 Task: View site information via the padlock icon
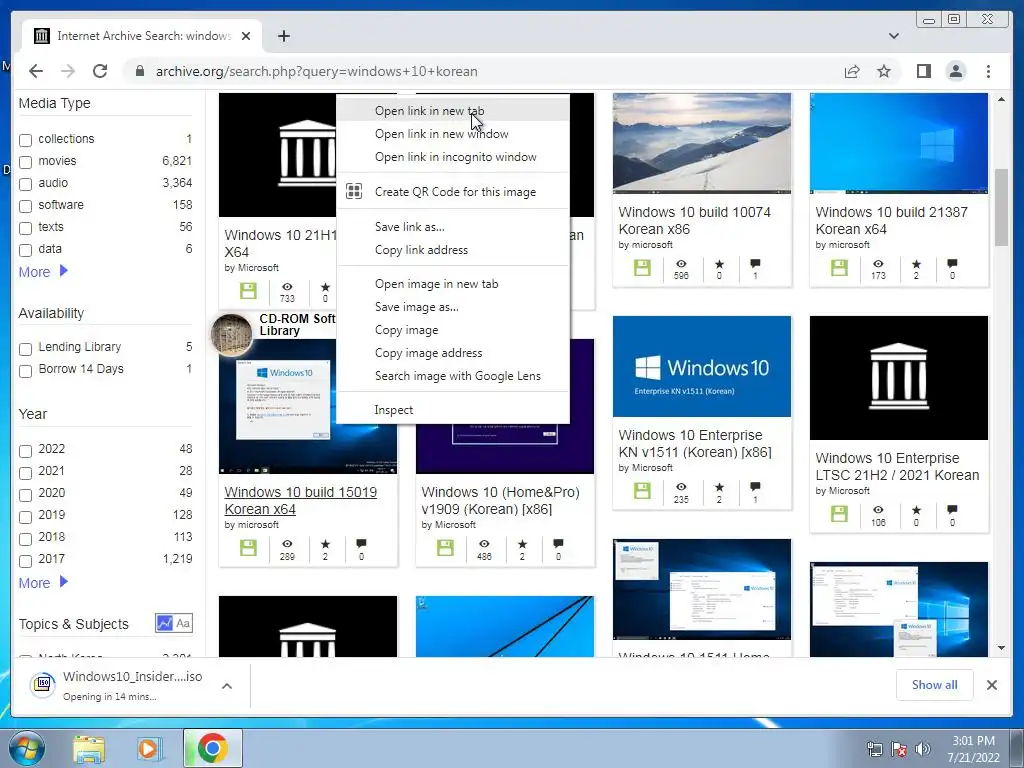click(x=139, y=71)
